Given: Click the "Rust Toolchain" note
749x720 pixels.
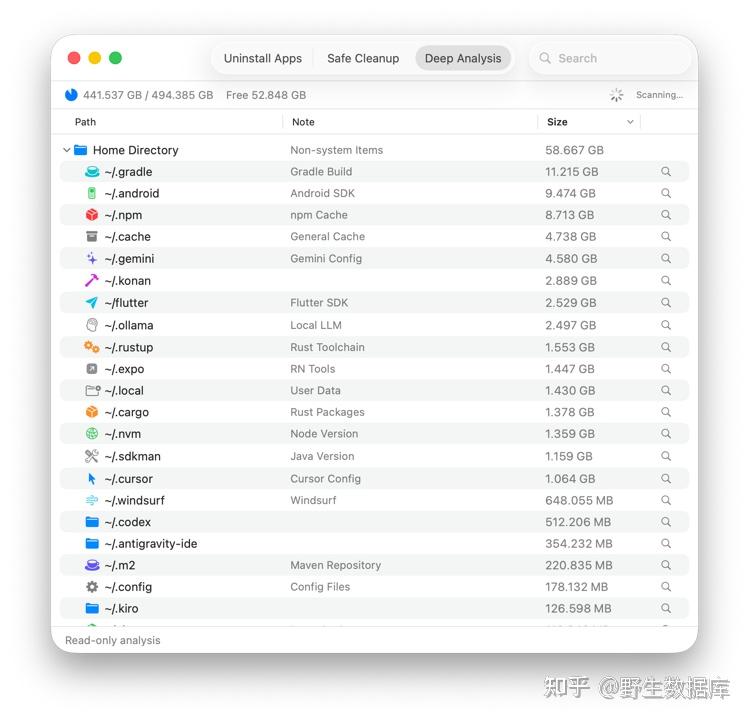Looking at the screenshot, I should coord(327,347).
